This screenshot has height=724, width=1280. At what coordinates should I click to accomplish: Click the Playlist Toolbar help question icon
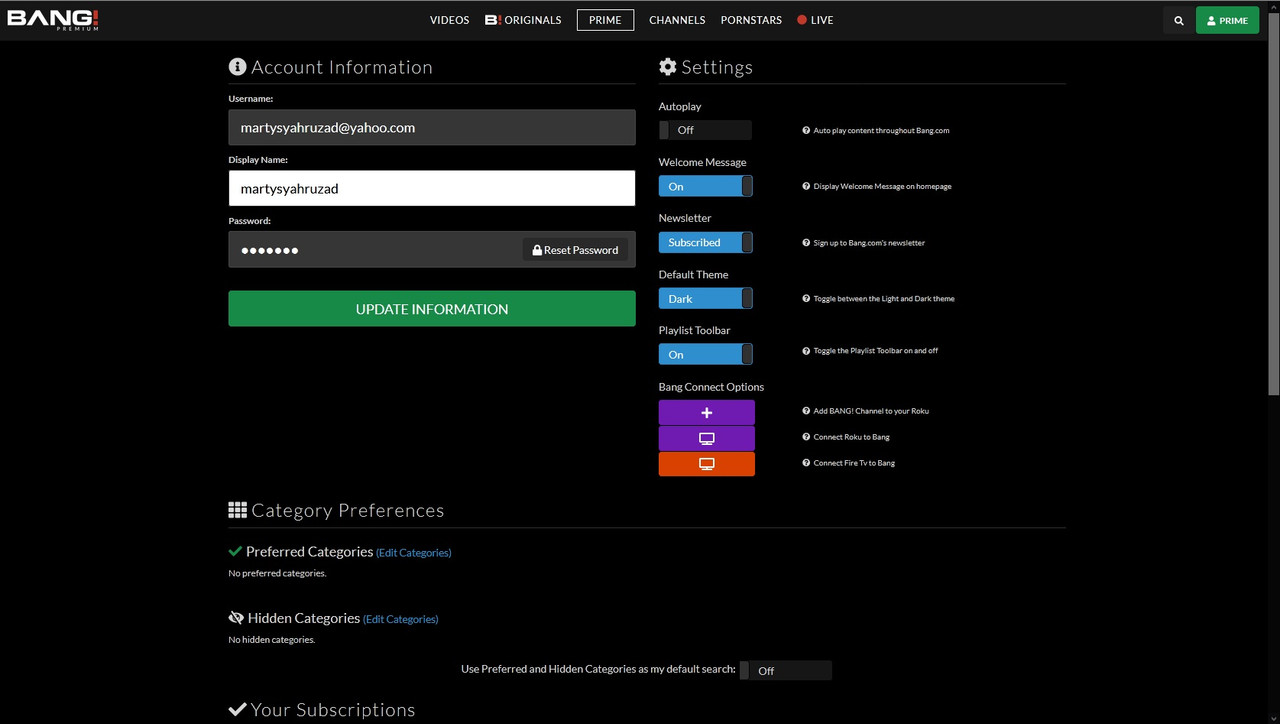click(806, 351)
